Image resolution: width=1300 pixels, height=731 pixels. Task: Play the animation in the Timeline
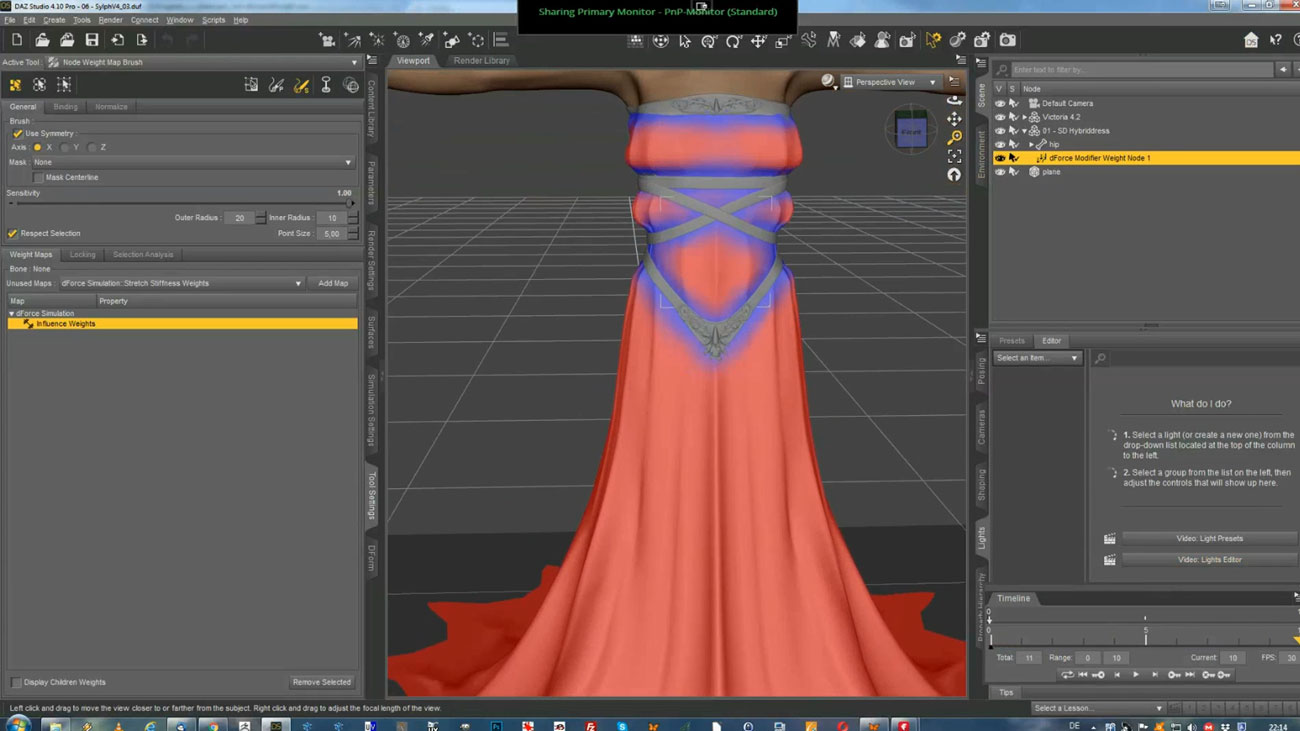click(1136, 675)
